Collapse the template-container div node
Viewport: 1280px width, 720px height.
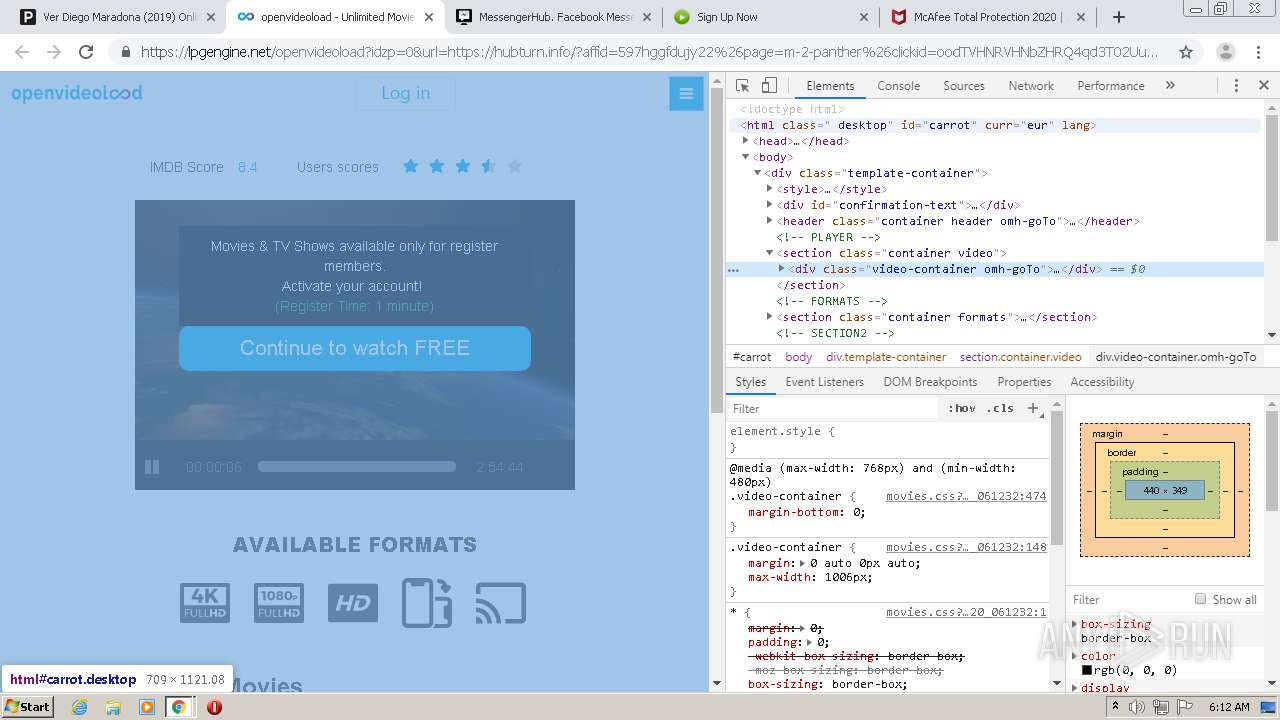click(757, 173)
